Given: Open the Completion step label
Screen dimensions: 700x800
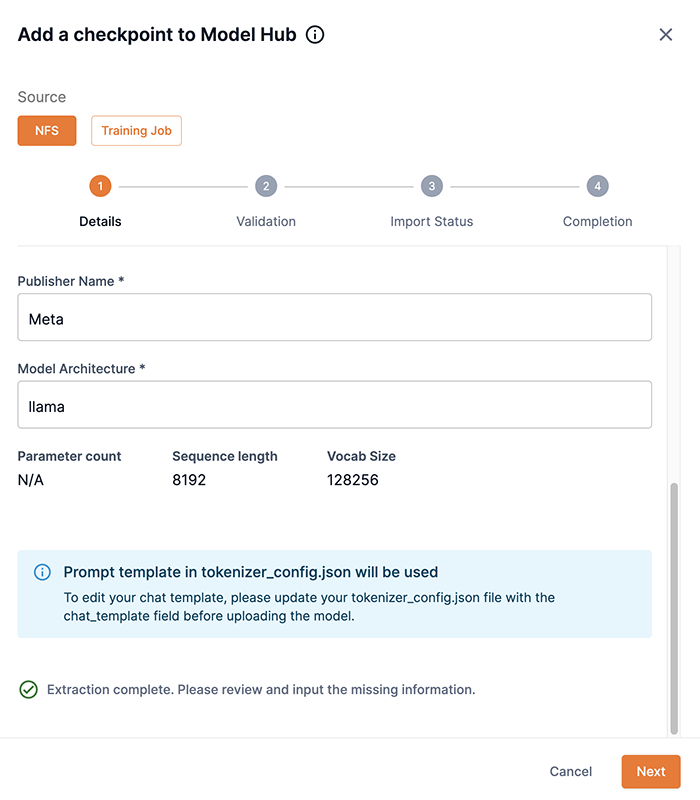Looking at the screenshot, I should 597,221.
